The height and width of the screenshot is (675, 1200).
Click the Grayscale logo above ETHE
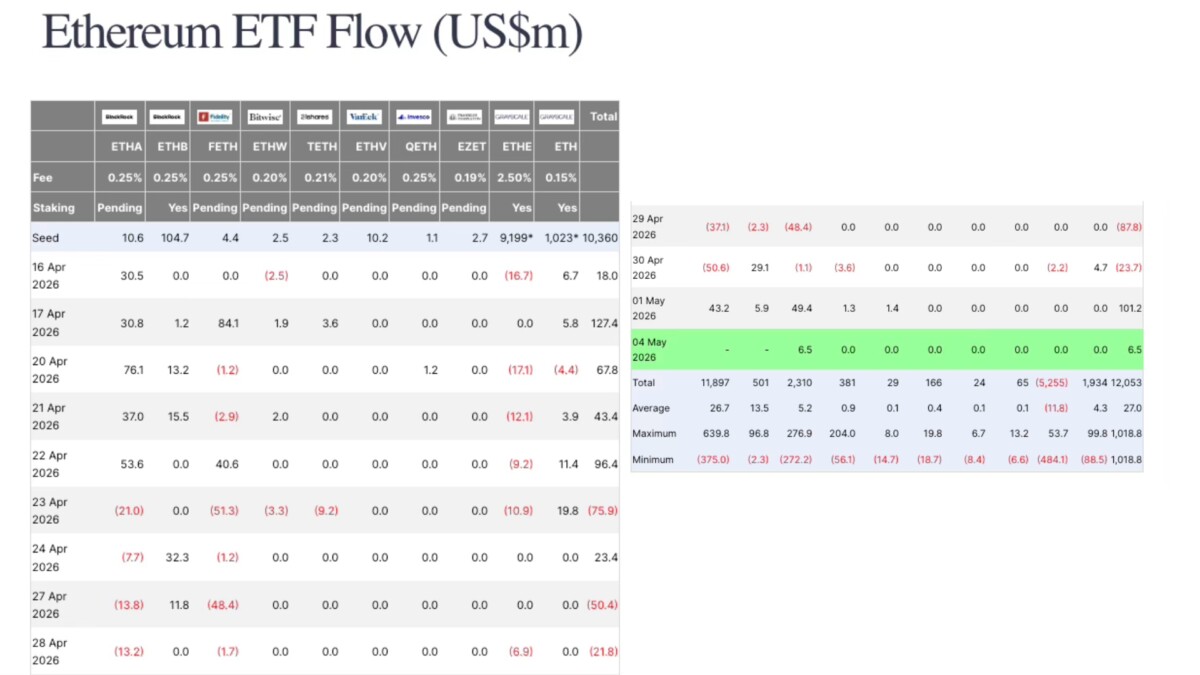(512, 117)
